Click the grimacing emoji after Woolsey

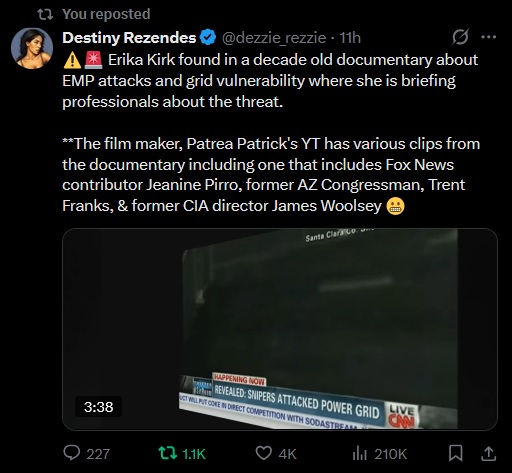[395, 206]
